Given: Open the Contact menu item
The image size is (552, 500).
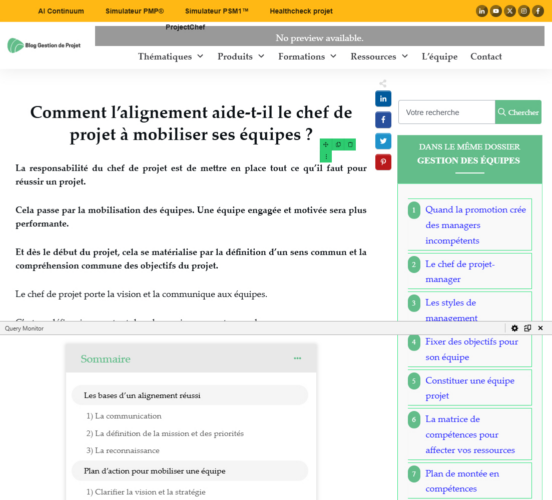Looking at the screenshot, I should [x=486, y=56].
